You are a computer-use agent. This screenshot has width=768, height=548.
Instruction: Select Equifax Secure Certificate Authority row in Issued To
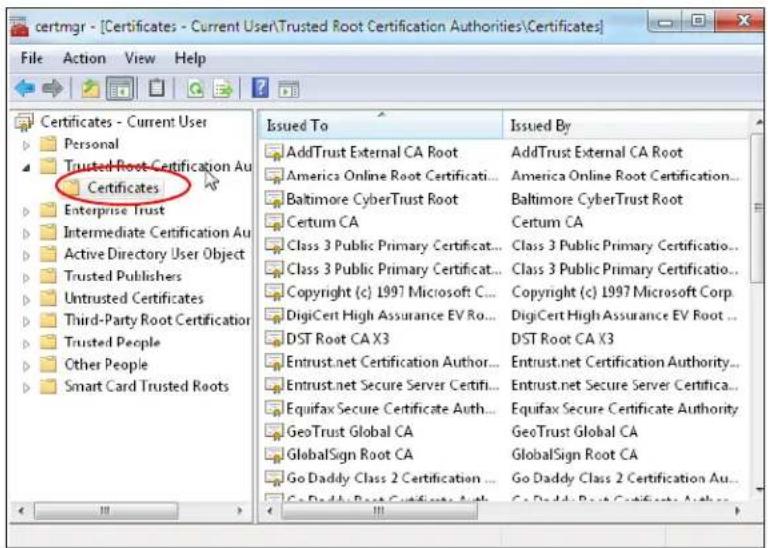coord(390,408)
